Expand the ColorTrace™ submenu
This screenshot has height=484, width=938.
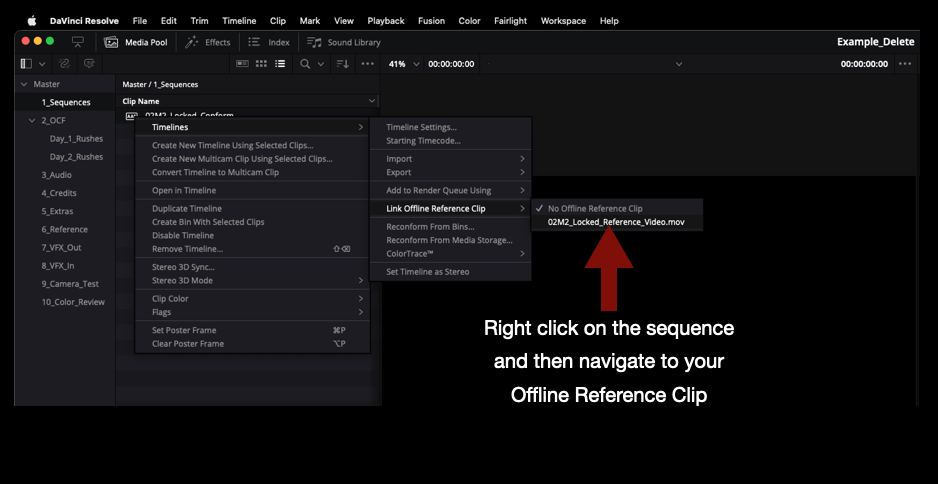[450, 254]
